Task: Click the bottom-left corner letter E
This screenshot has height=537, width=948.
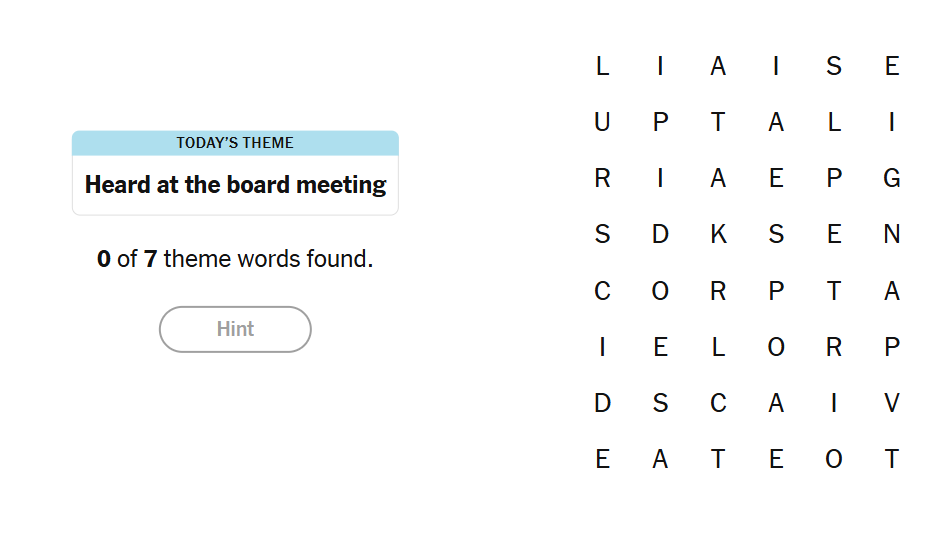Action: point(602,459)
